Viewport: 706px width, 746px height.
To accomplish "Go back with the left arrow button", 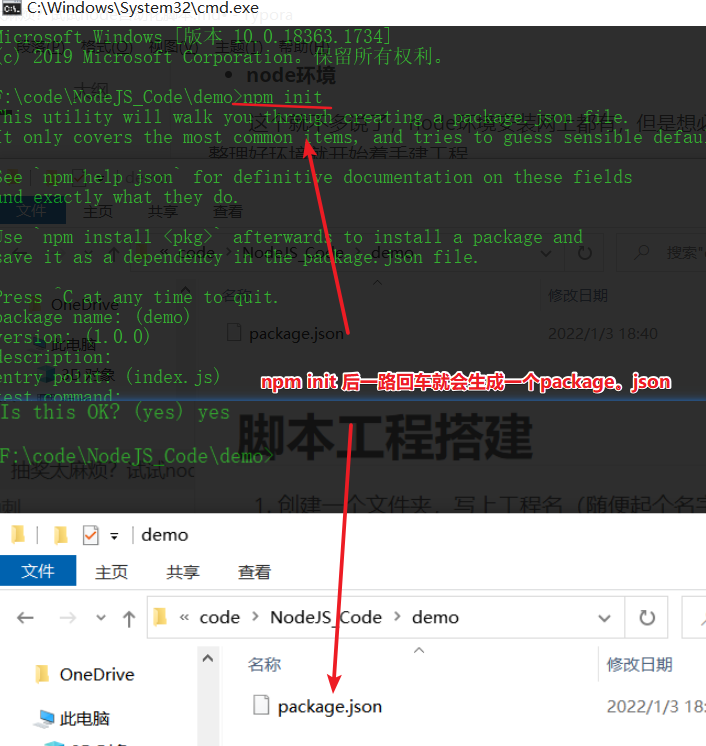I will [25, 618].
